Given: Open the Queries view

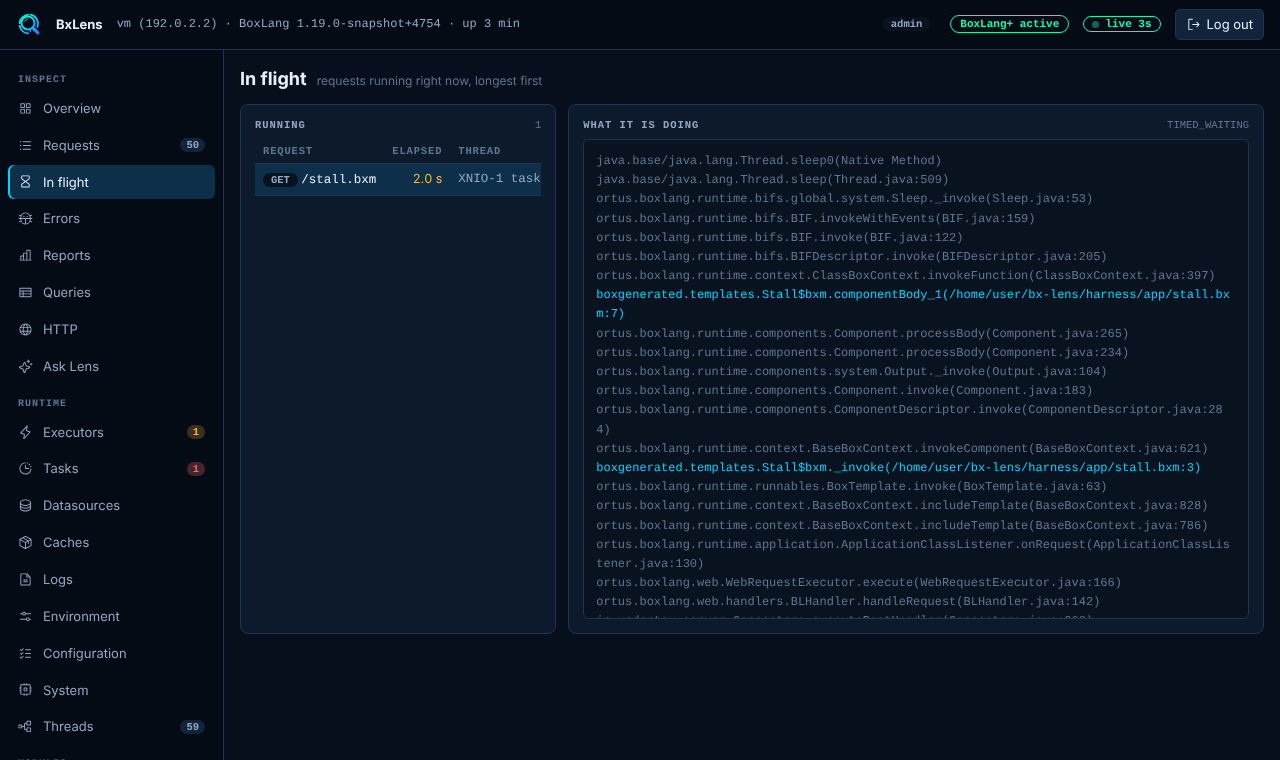Looking at the screenshot, I should pos(111,292).
